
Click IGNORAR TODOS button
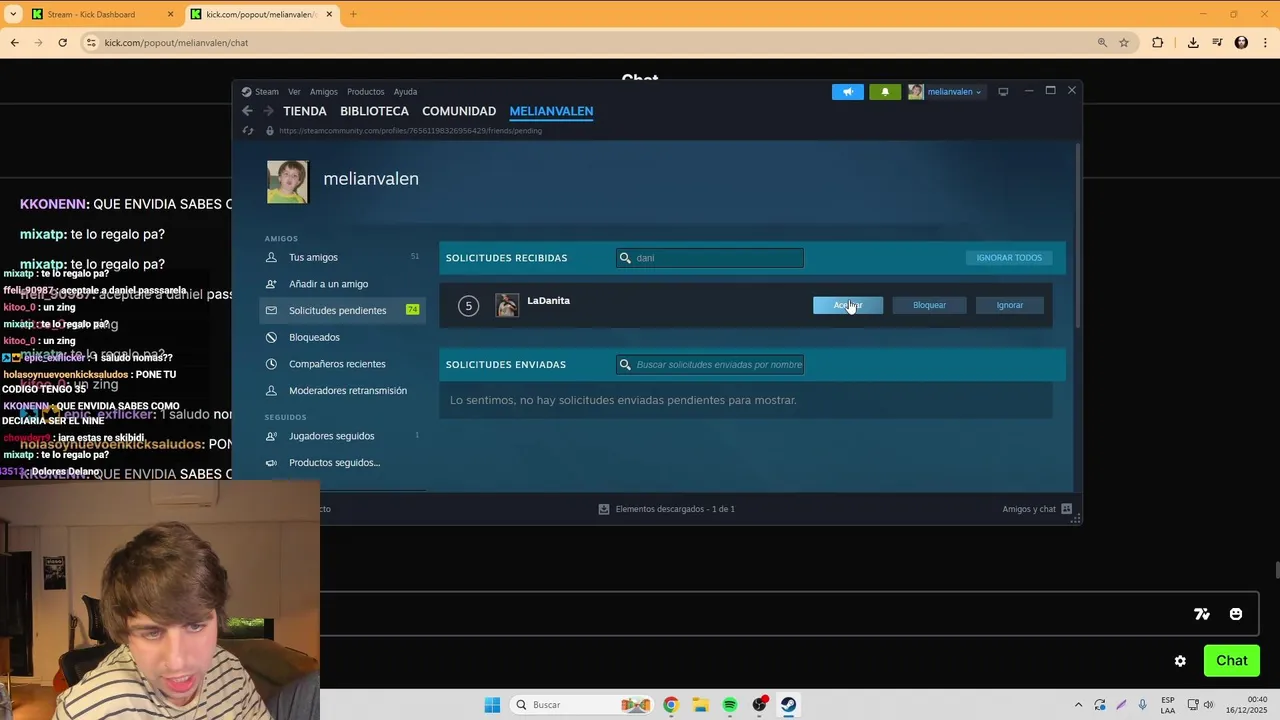(x=1009, y=258)
